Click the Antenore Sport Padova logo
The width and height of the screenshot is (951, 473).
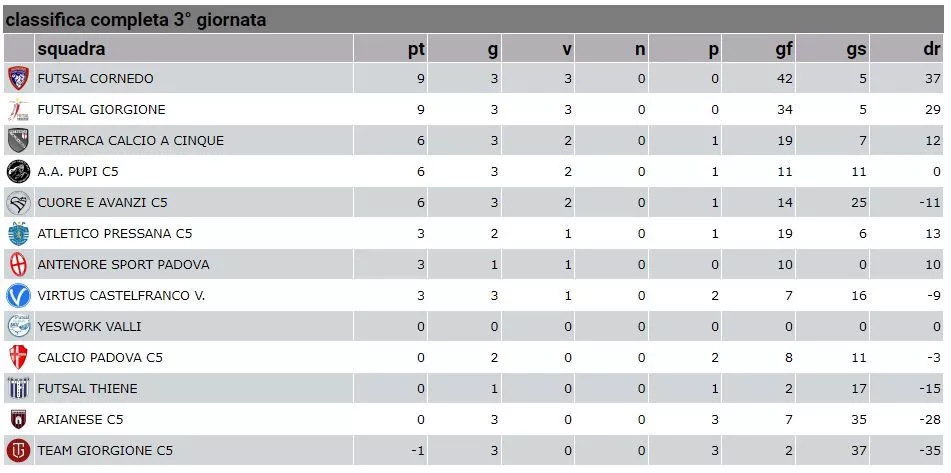[x=18, y=264]
